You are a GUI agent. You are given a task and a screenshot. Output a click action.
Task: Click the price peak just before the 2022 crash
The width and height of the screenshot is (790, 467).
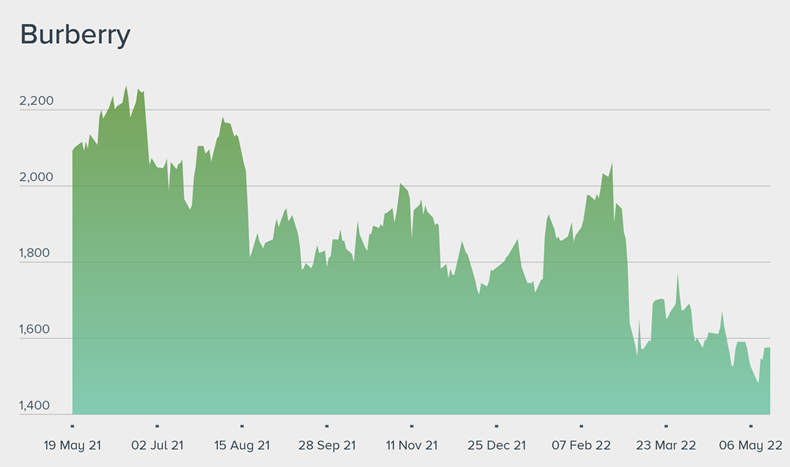pyautogui.click(x=611, y=164)
